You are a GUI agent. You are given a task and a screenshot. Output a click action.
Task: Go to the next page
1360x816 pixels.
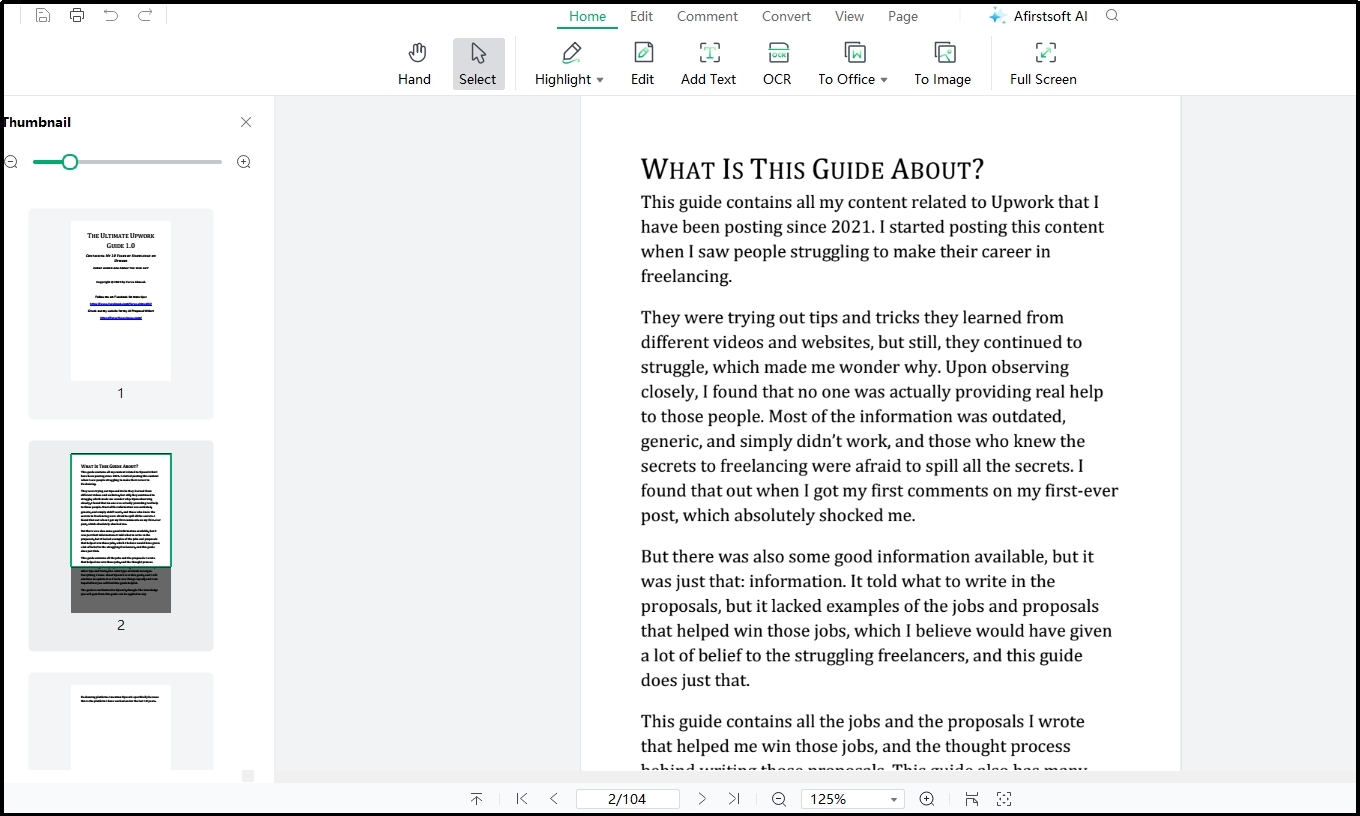[702, 799]
